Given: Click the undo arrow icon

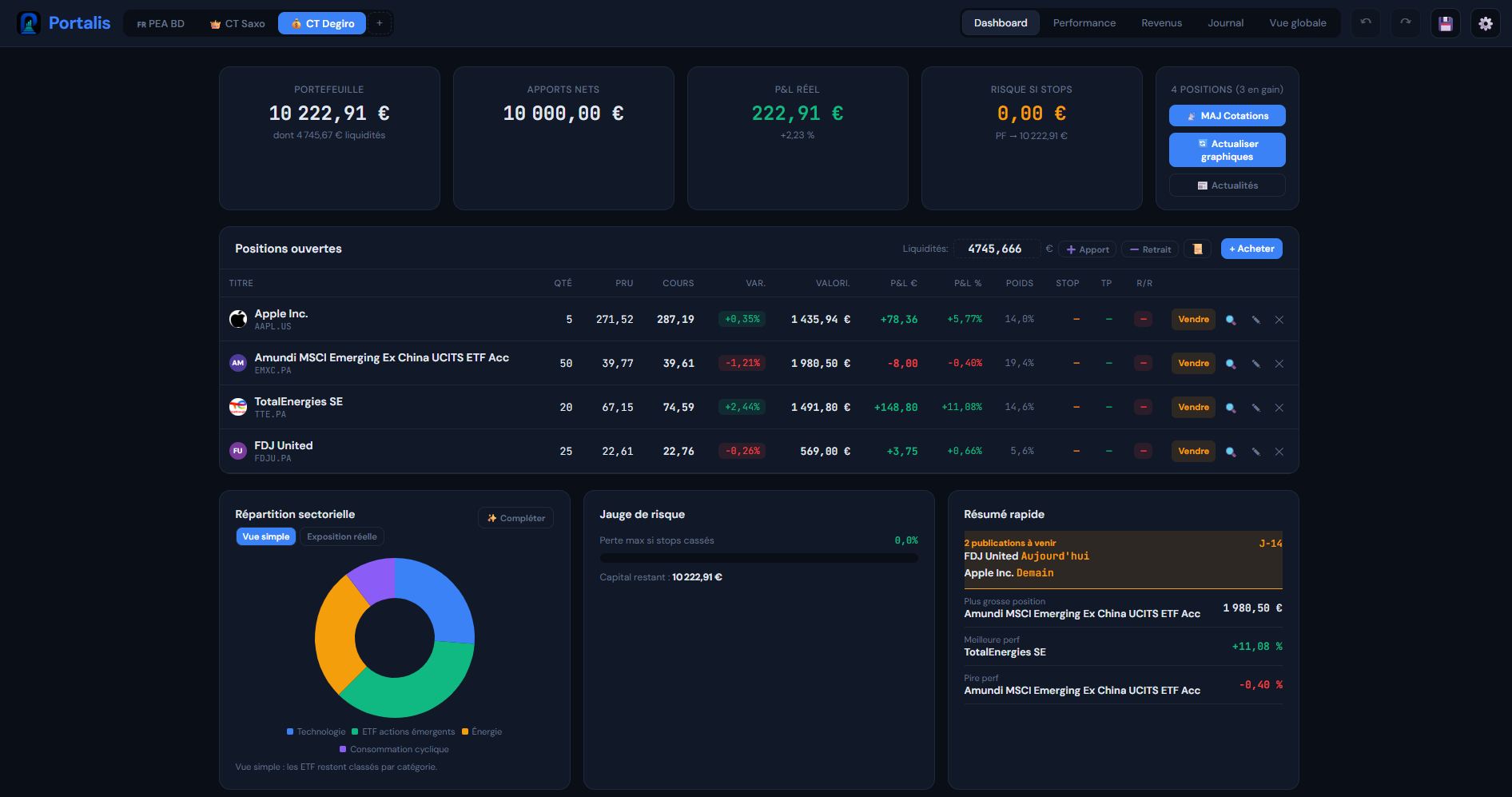Looking at the screenshot, I should click(1366, 23).
